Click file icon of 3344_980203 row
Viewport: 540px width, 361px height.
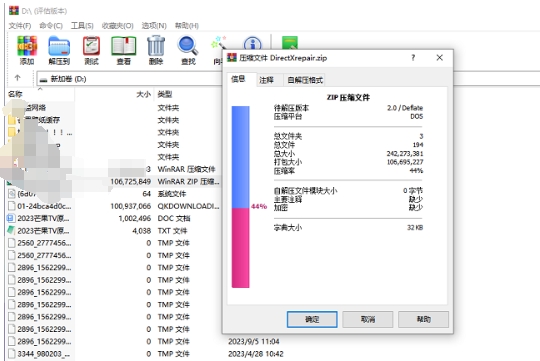(11, 354)
